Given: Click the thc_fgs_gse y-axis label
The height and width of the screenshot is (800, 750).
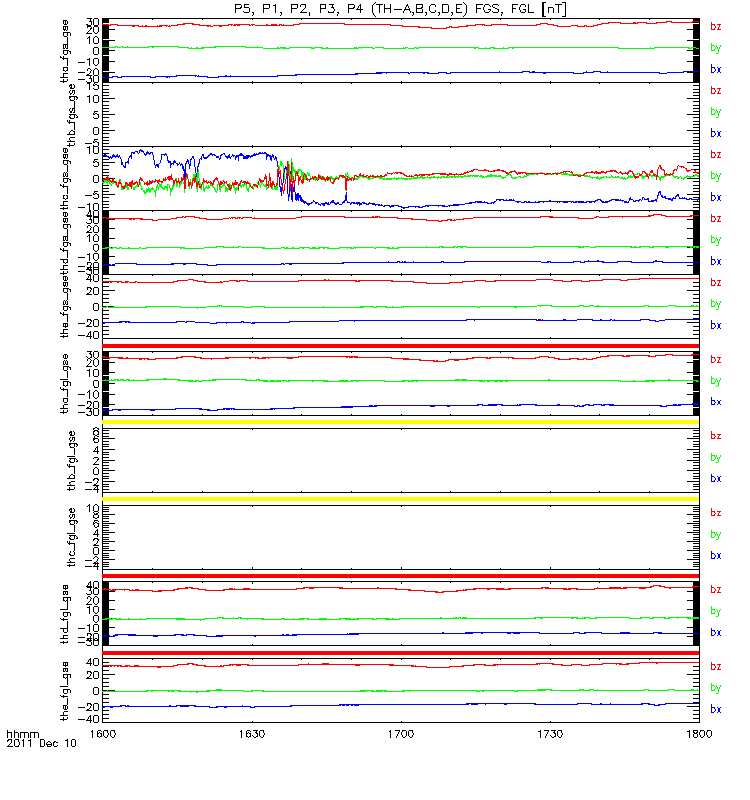Looking at the screenshot, I should pyautogui.click(x=65, y=179).
